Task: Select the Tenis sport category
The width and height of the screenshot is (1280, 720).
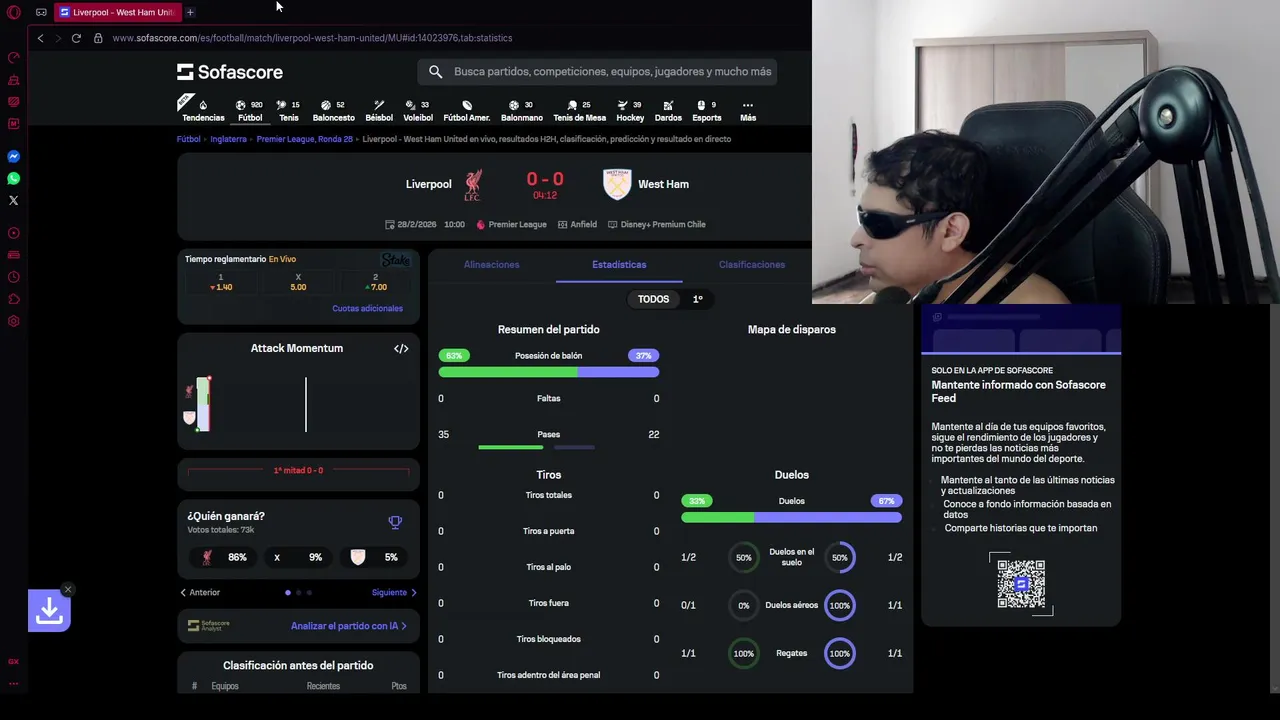Action: click(288, 111)
